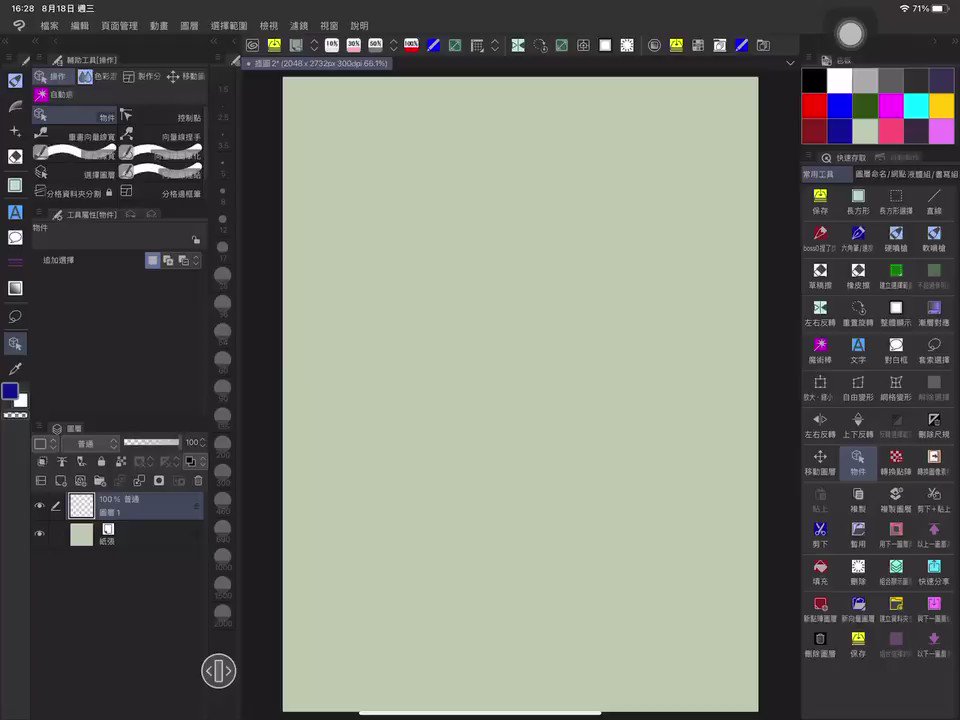Select 自動選 auto select sub tool group
Image resolution: width=960 pixels, height=720 pixels.
click(55, 94)
